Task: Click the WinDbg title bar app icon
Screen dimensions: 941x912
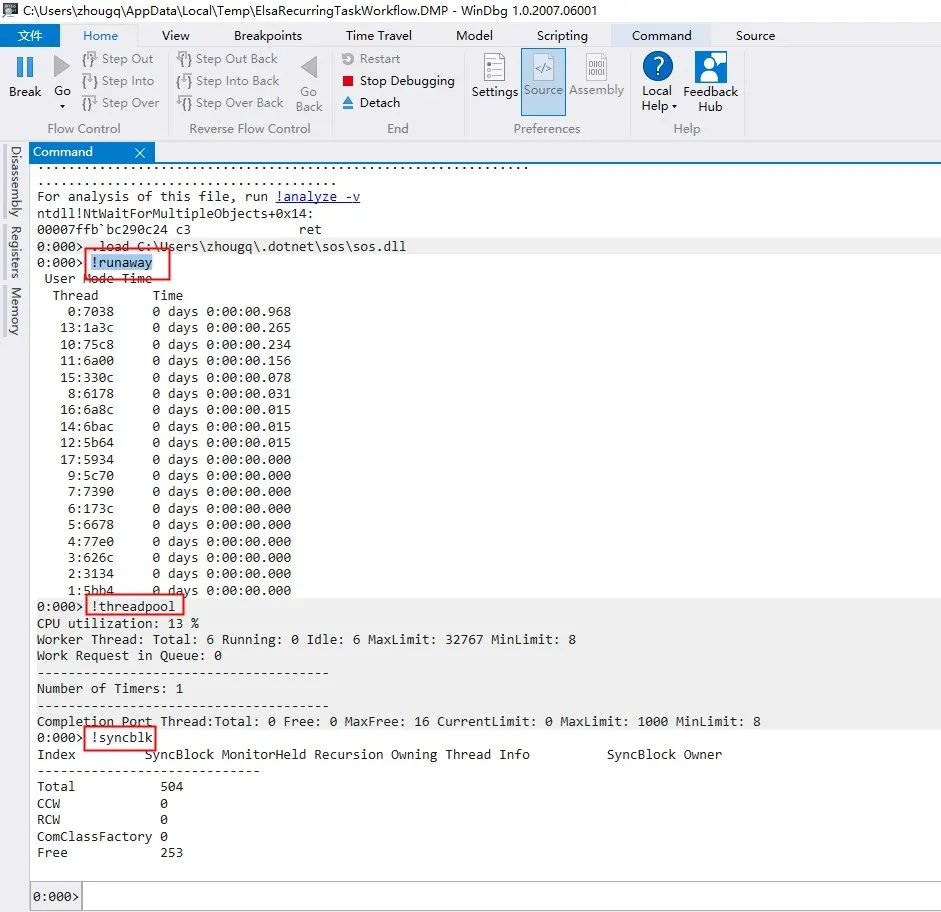Action: coord(10,10)
